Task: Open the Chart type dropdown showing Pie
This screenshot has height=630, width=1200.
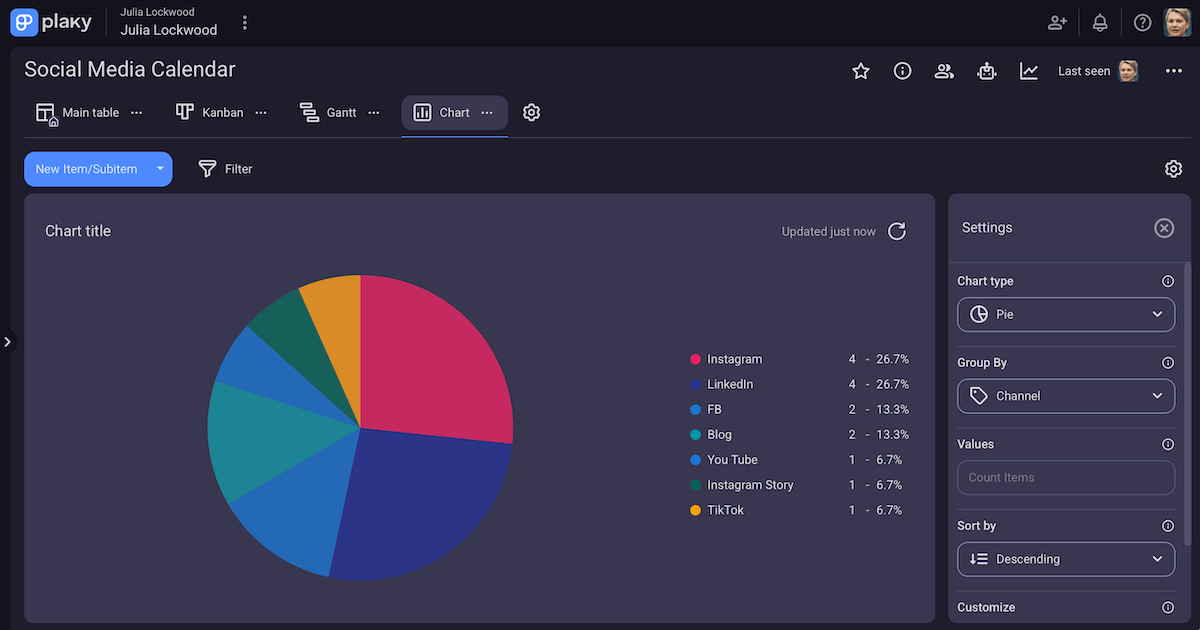Action: [1066, 314]
